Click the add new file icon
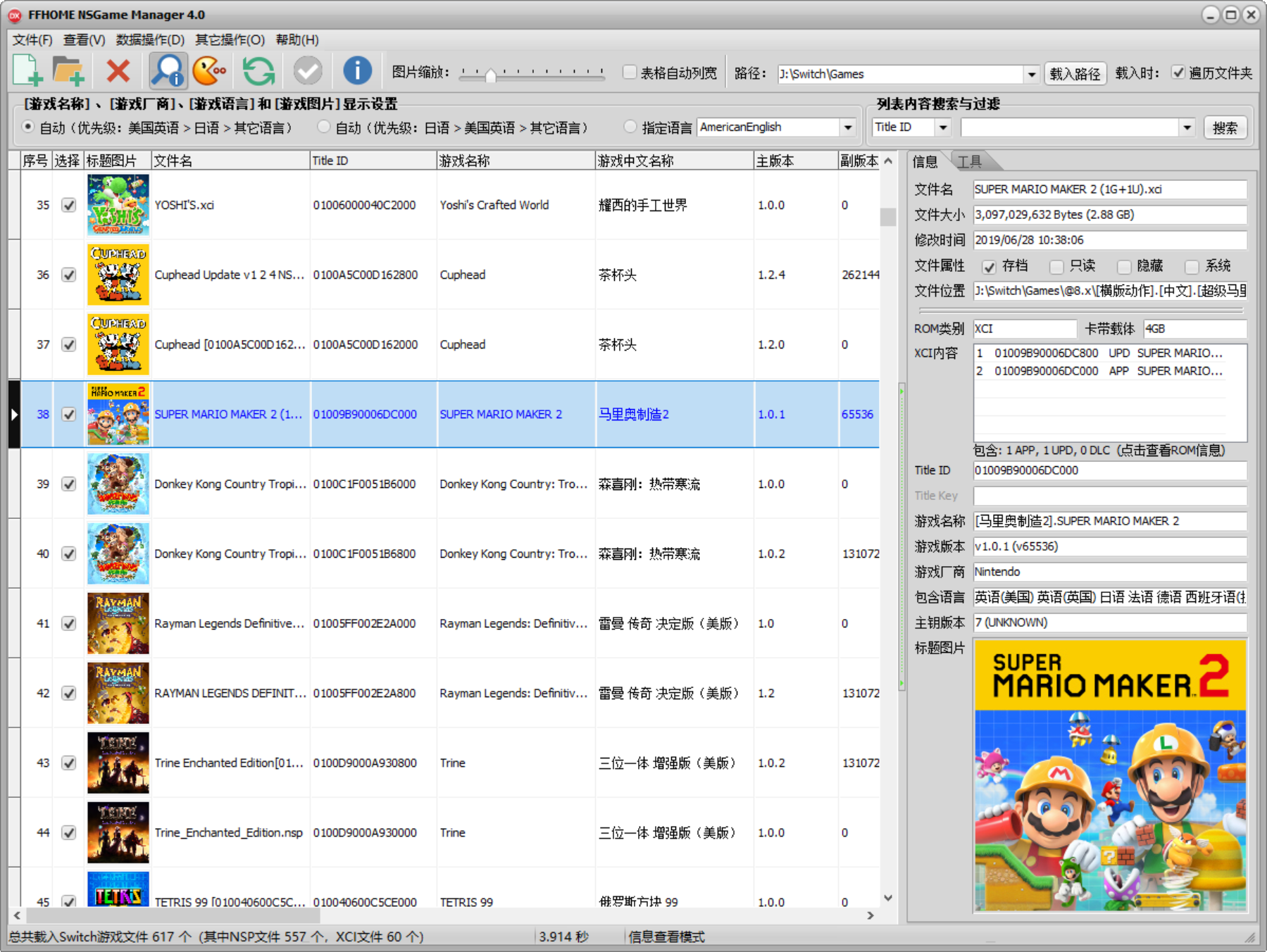 coord(28,71)
